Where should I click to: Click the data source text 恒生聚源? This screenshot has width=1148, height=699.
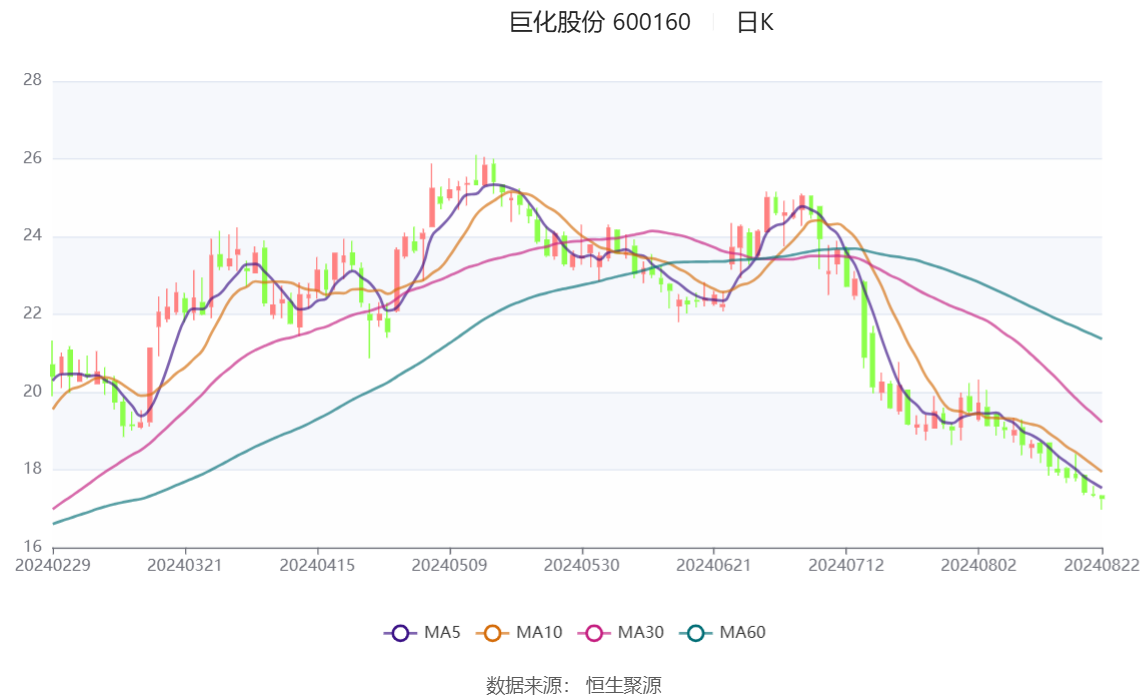[x=624, y=686]
